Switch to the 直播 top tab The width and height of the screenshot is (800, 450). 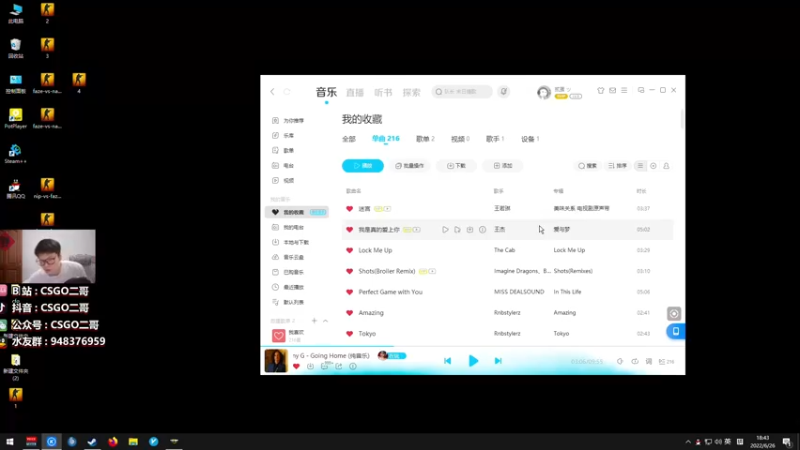pyautogui.click(x=355, y=92)
